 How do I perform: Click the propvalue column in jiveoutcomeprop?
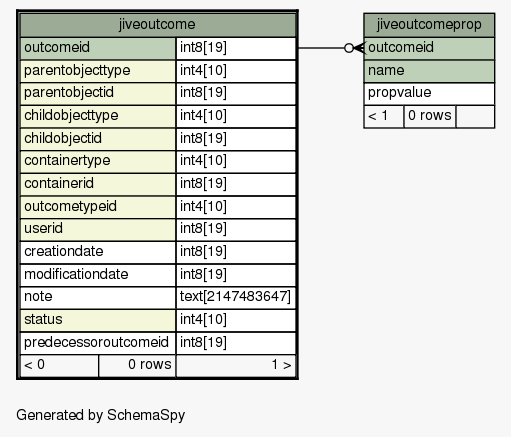(x=429, y=94)
